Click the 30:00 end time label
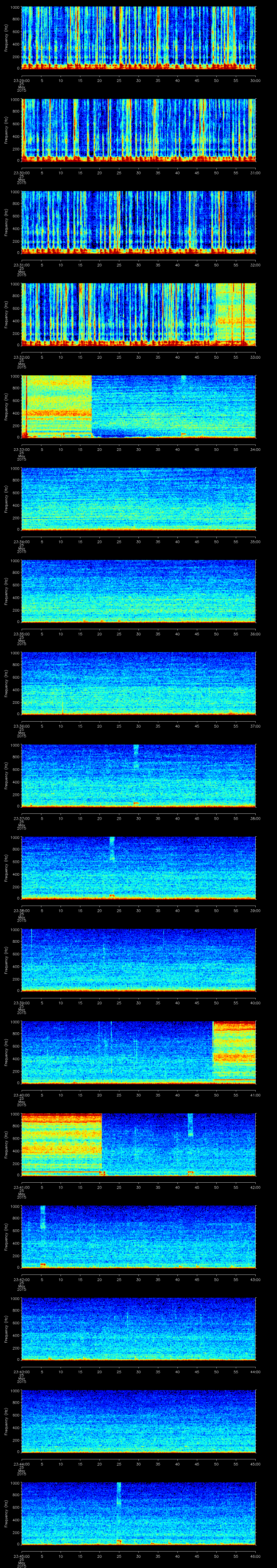This screenshot has height=1568, width=277. tap(256, 80)
